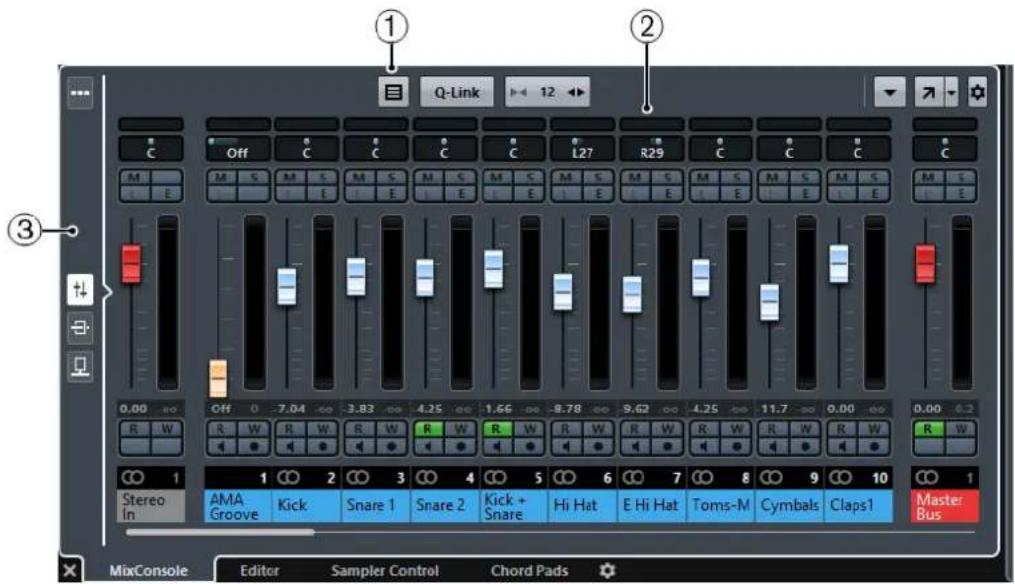Open the channel list icon beside Q-Link
The width and height of the screenshot is (1015, 584).
click(x=393, y=93)
